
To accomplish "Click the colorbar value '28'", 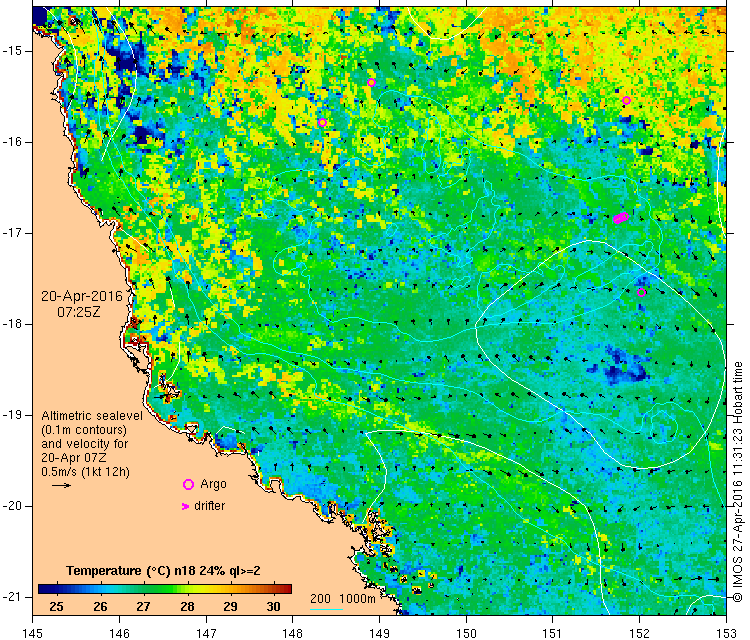I will tap(187, 607).
